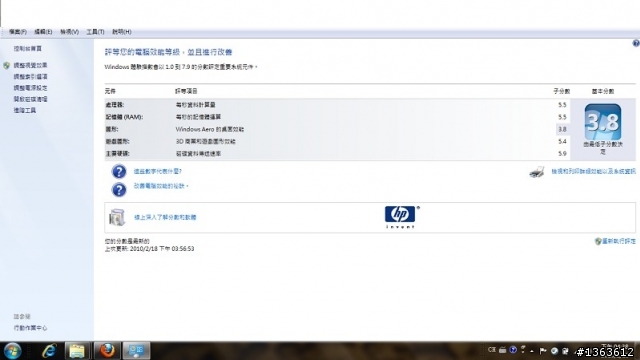The height and width of the screenshot is (360, 640).
Task: Click the printer icon beside the print details link
Action: tap(537, 172)
